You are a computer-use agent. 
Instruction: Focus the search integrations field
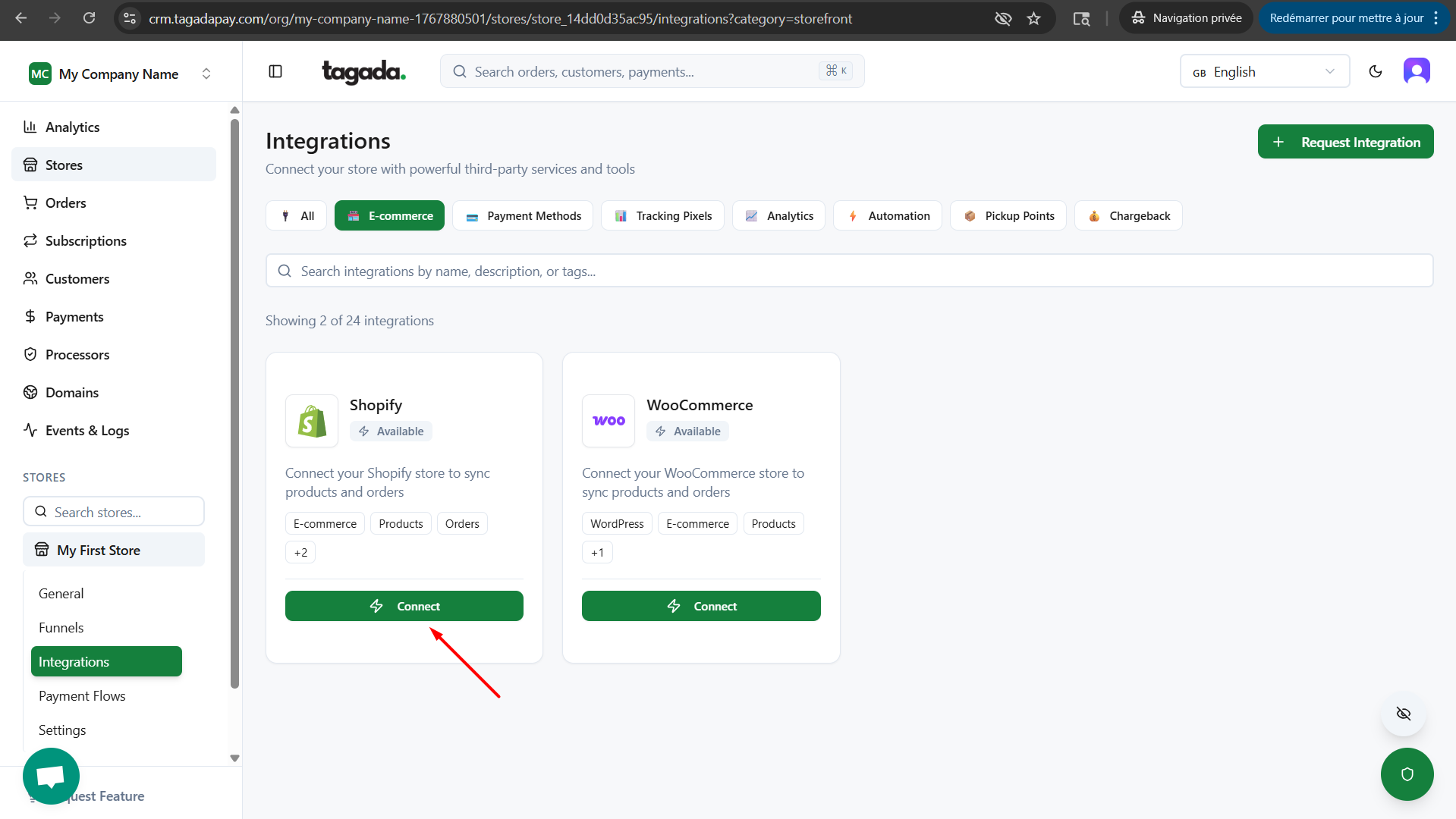(849, 271)
